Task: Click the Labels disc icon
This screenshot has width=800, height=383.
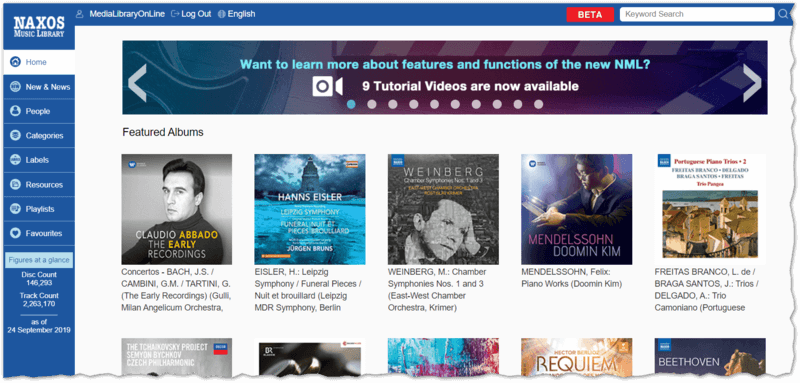Action: [16, 160]
